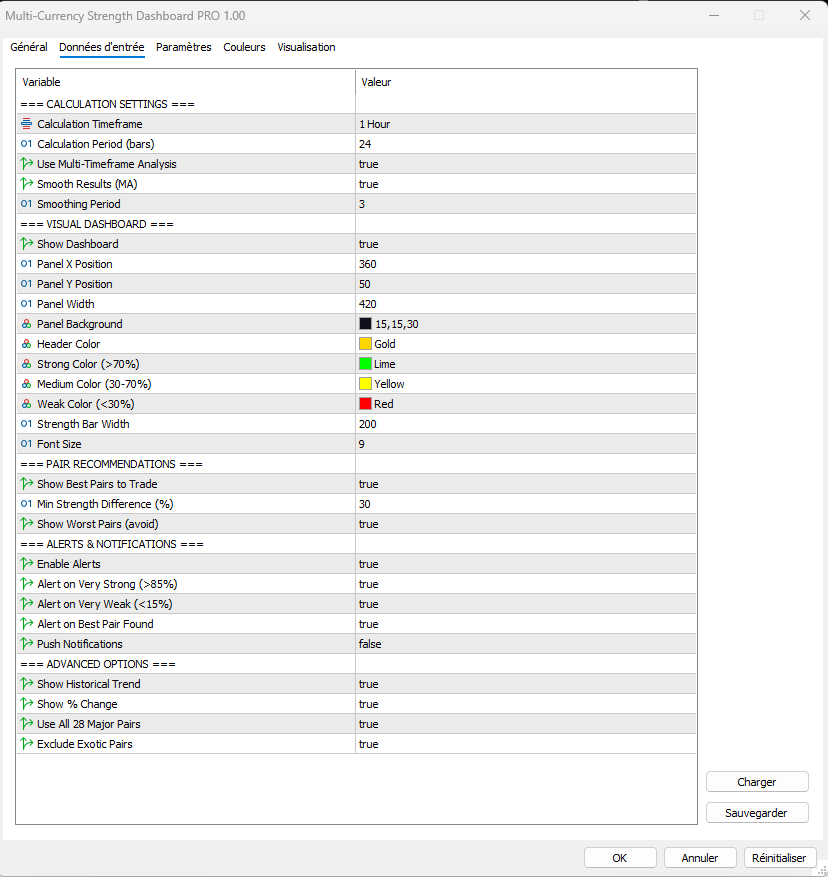Click the Sauvegarder button
Viewport: 828px width, 877px height.
coord(757,812)
